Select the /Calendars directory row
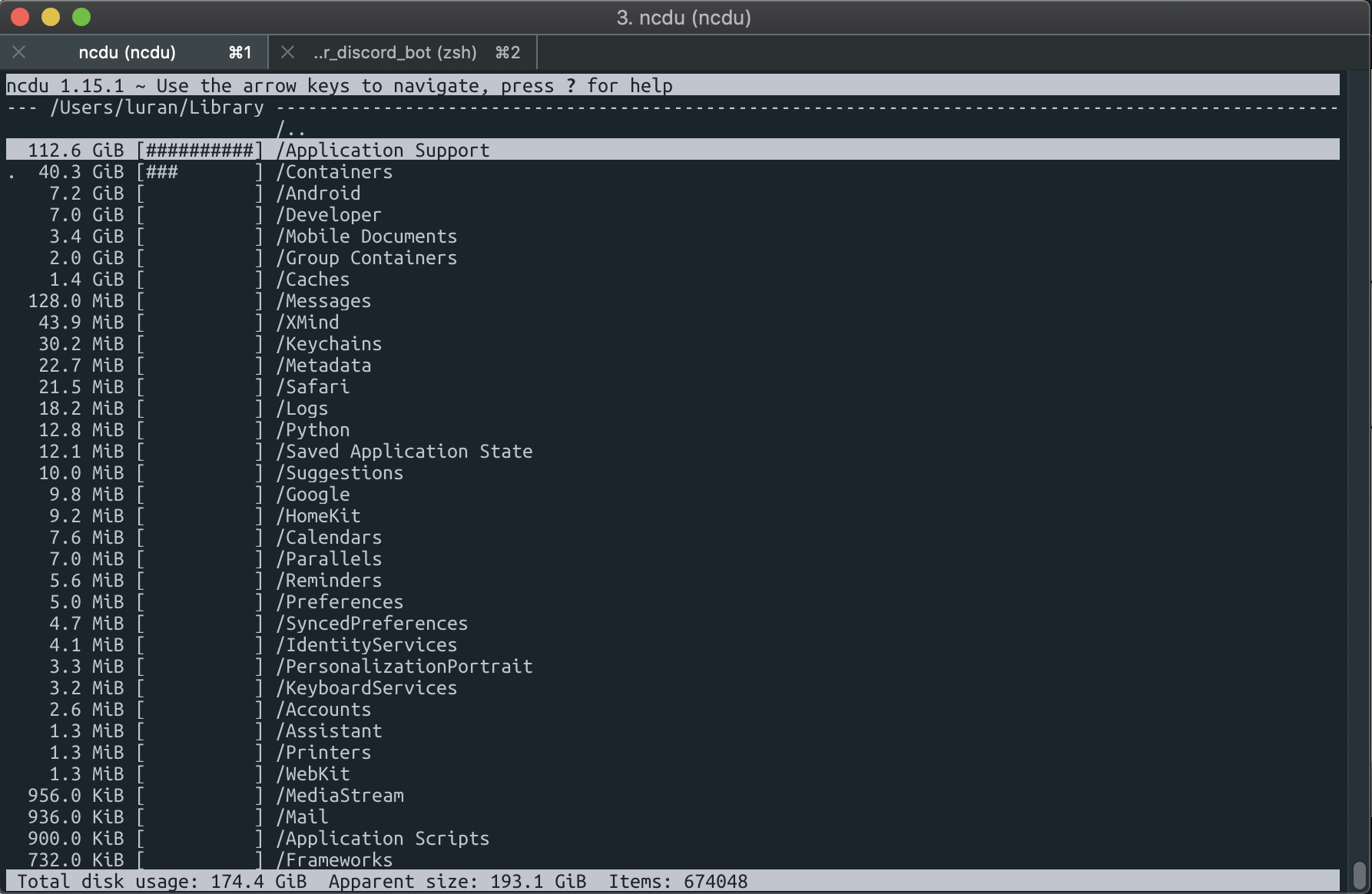1372x894 pixels. pyautogui.click(x=672, y=538)
